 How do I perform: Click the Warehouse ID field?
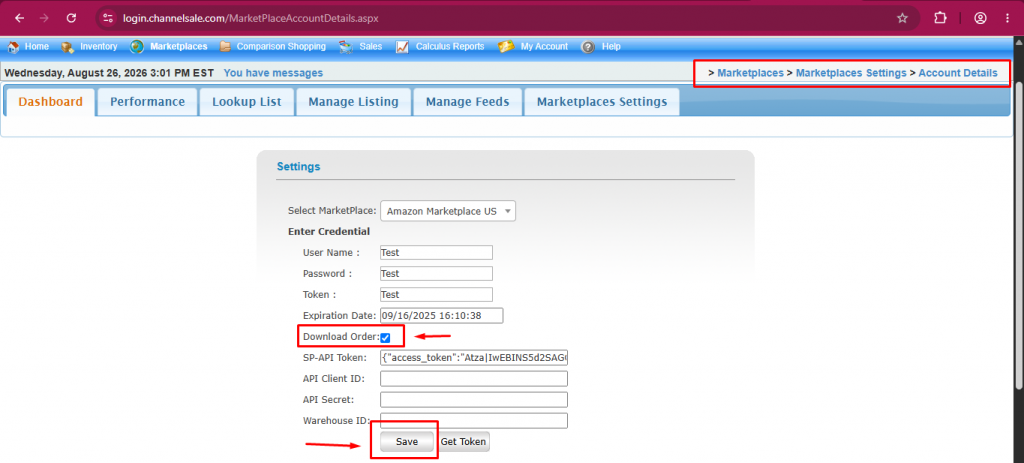coord(473,421)
